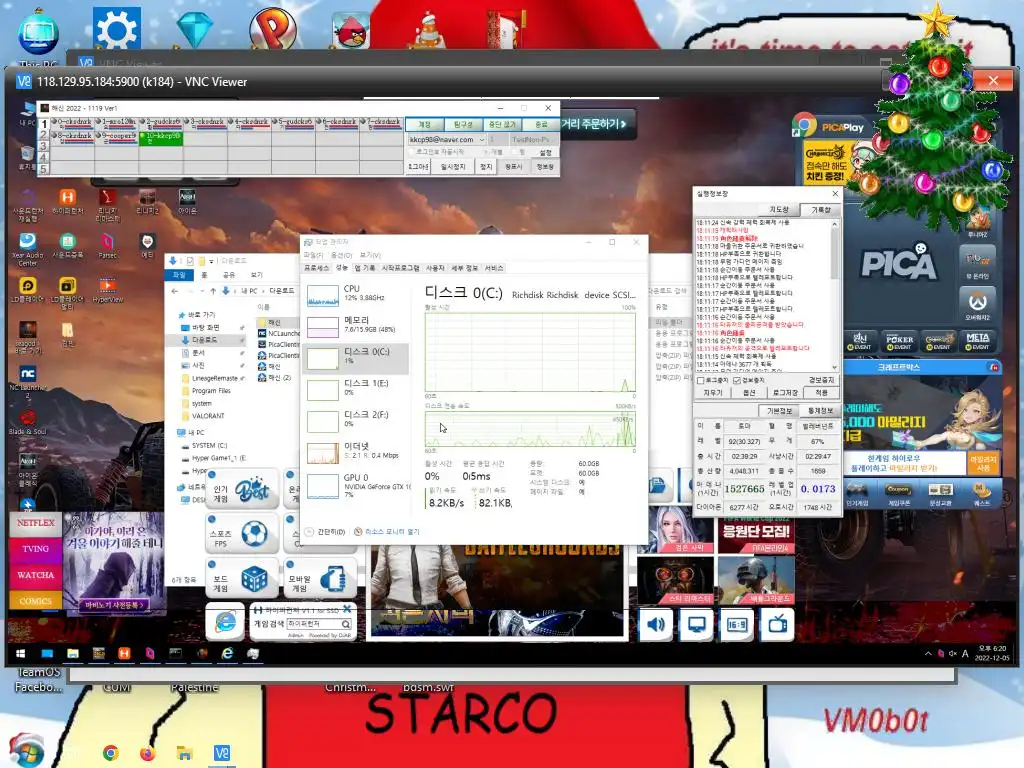Viewport: 1024px width, 768px height.
Task: Select the VALORANT folder in Explorer tree
Action: tap(208, 416)
